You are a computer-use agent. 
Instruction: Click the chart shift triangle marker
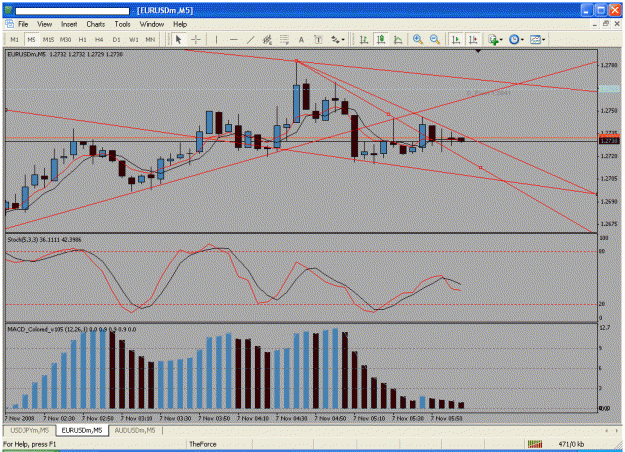[x=478, y=51]
